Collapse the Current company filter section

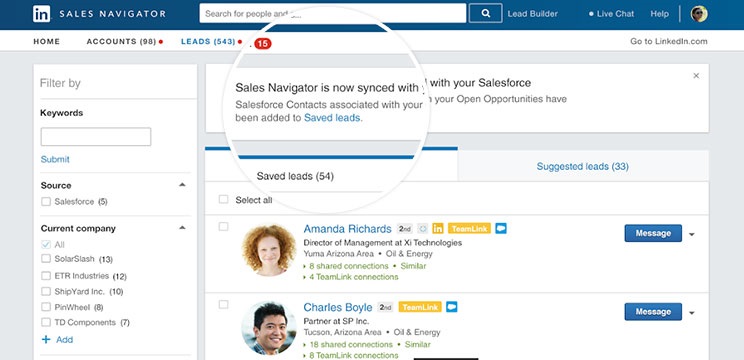click(182, 228)
